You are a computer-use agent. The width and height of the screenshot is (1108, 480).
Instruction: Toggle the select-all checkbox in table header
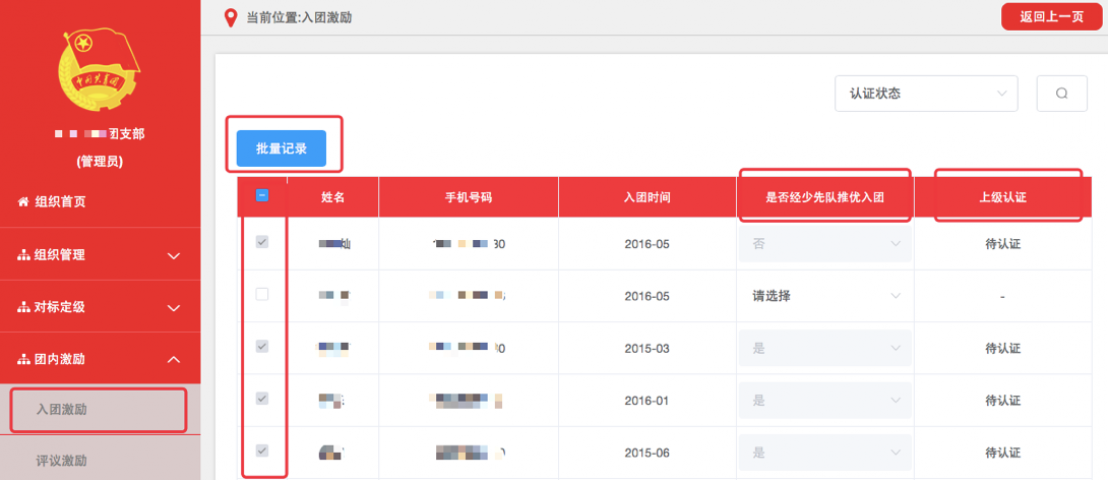coord(262,196)
